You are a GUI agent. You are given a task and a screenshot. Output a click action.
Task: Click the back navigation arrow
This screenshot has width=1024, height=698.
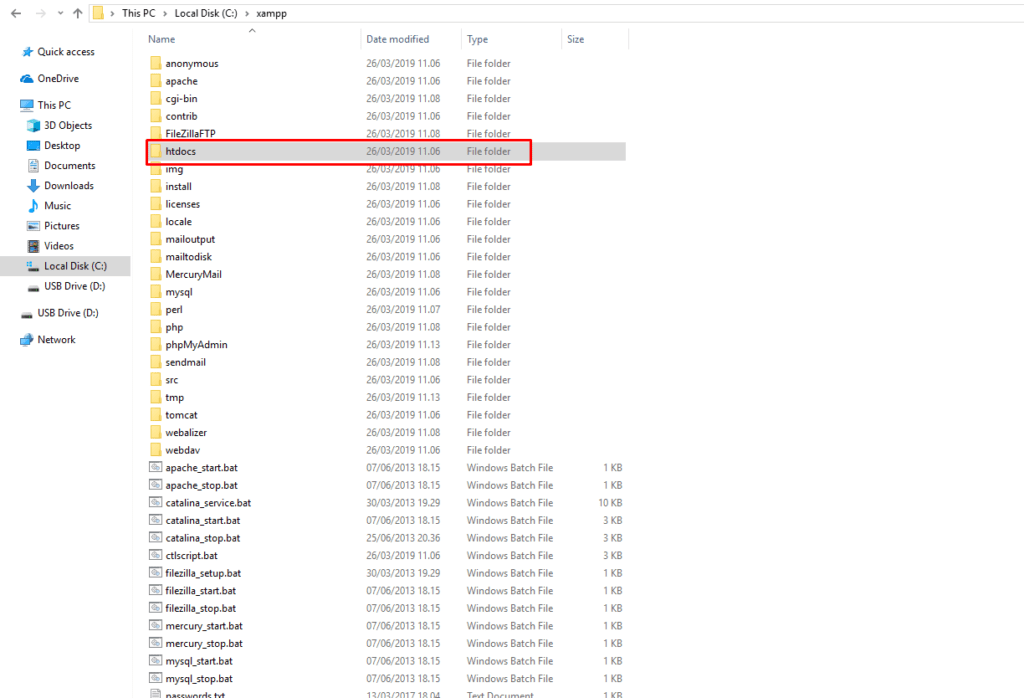(x=14, y=12)
